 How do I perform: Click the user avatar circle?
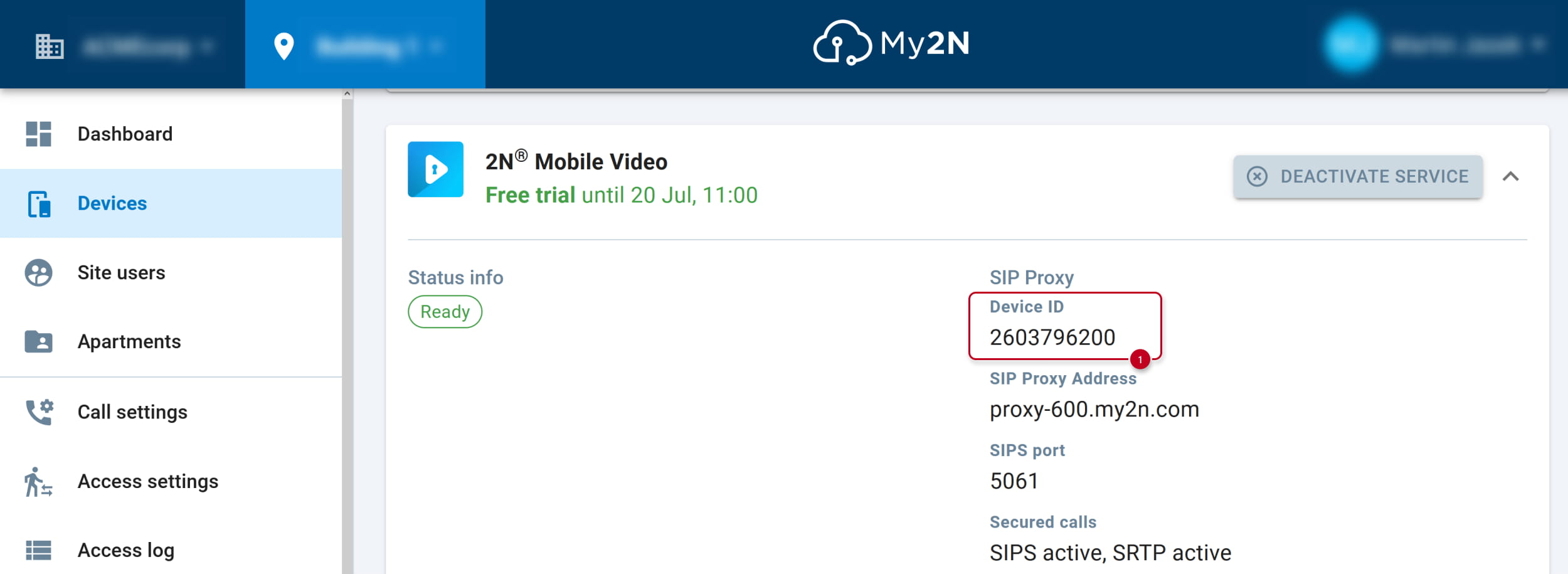point(1351,45)
